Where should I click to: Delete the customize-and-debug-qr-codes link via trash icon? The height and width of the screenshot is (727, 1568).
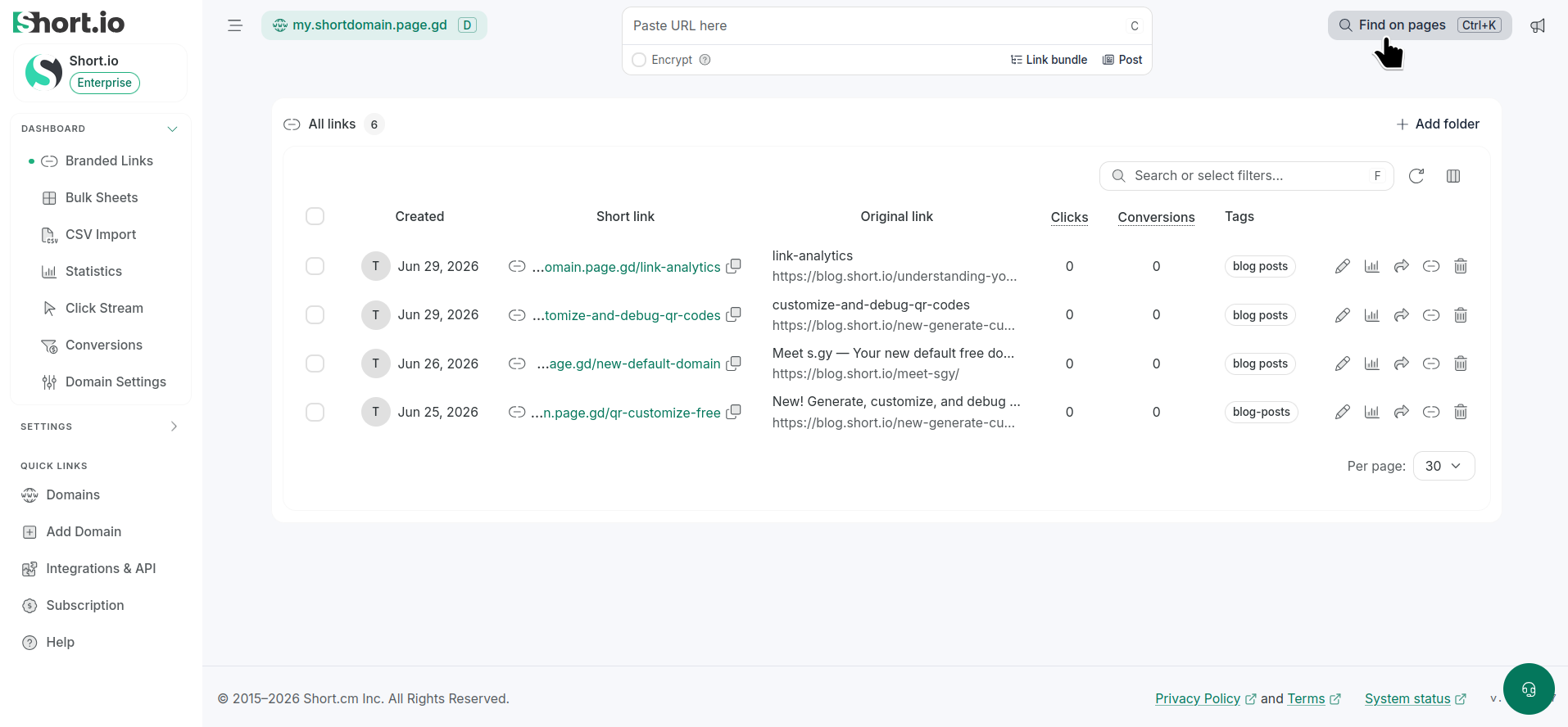point(1460,315)
